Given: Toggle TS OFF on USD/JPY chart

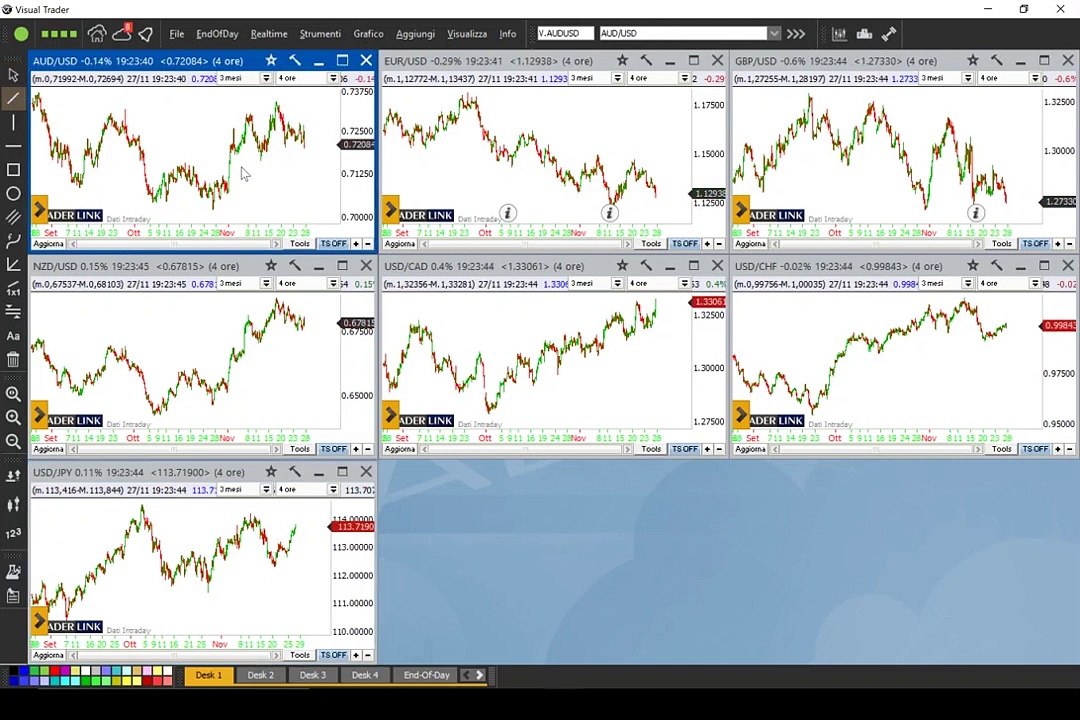Looking at the screenshot, I should pos(333,655).
